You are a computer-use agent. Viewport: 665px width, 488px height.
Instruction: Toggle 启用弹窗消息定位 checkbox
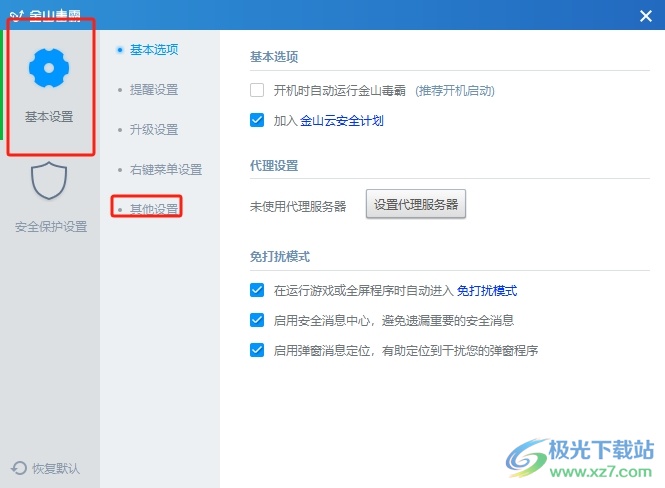(x=257, y=350)
